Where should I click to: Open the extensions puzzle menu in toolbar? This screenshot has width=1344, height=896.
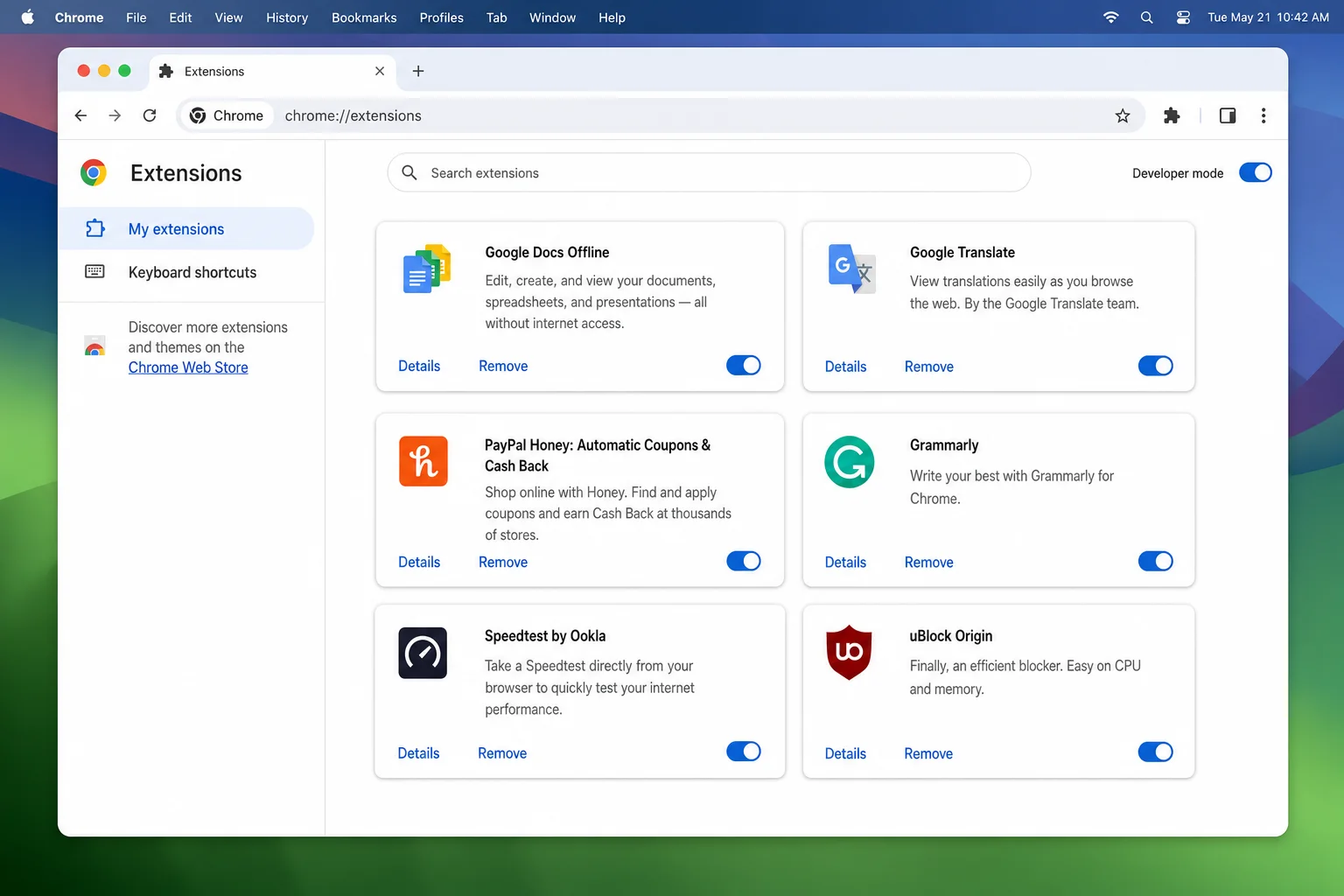click(1172, 115)
